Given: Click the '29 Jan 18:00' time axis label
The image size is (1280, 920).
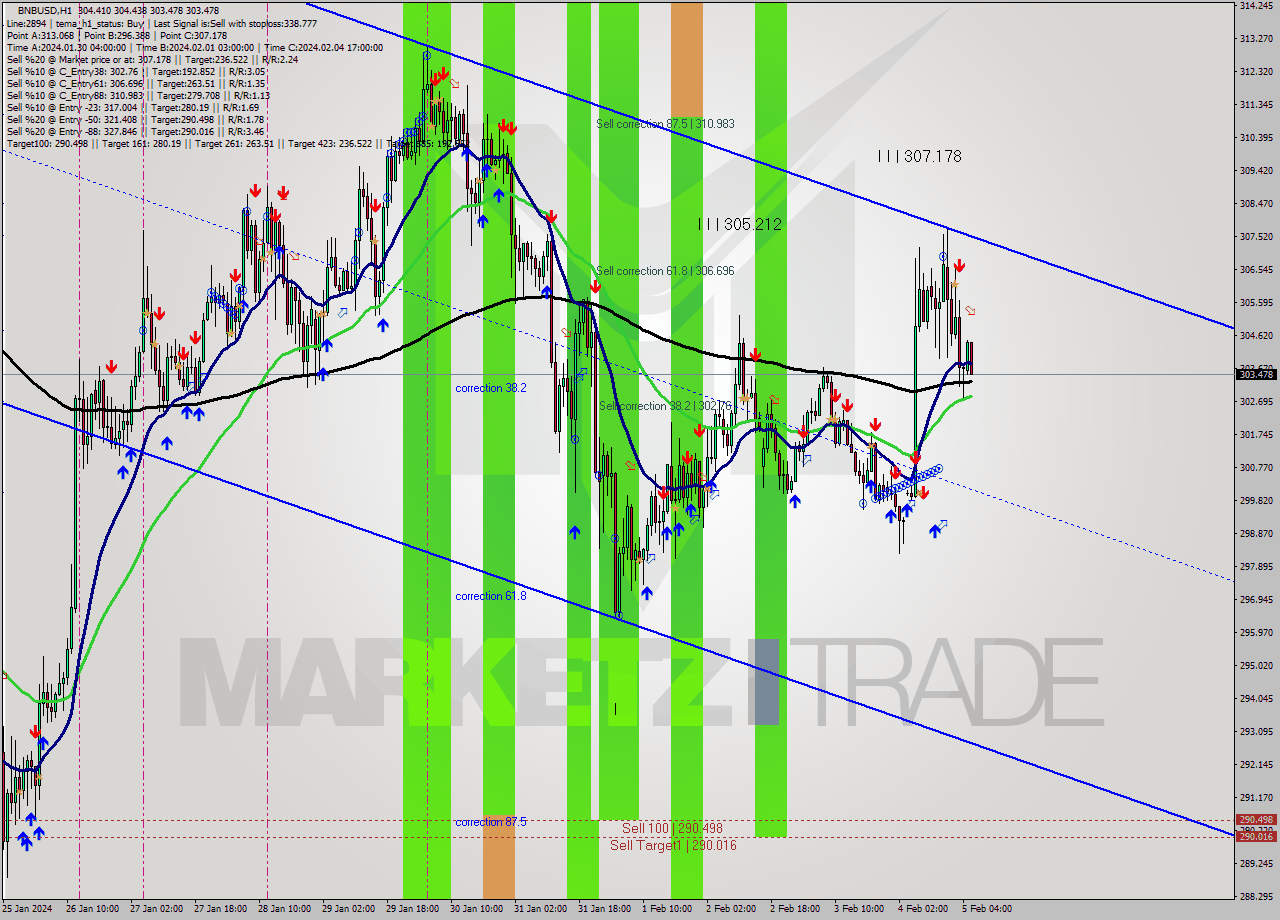Looking at the screenshot, I should (x=413, y=909).
